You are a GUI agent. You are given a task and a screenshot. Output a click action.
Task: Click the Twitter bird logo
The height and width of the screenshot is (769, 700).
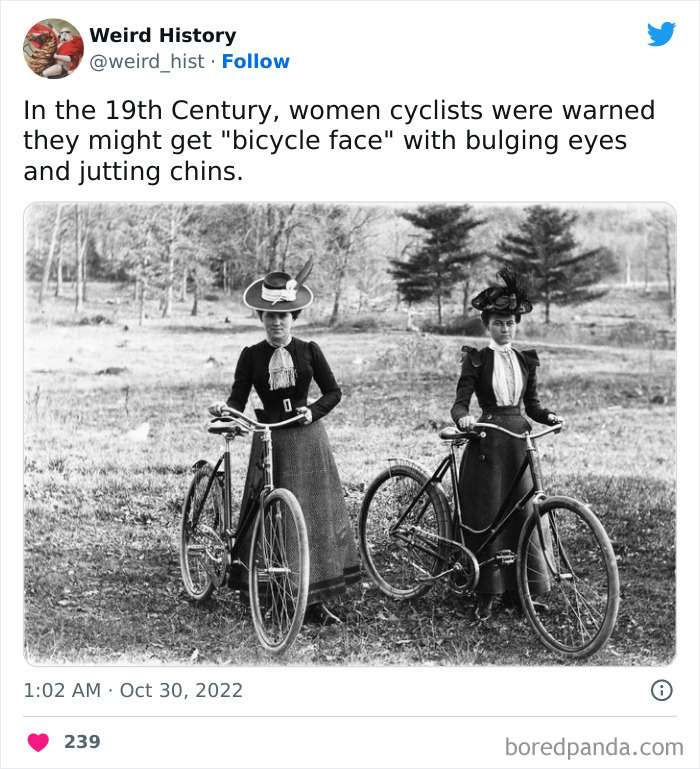661,34
